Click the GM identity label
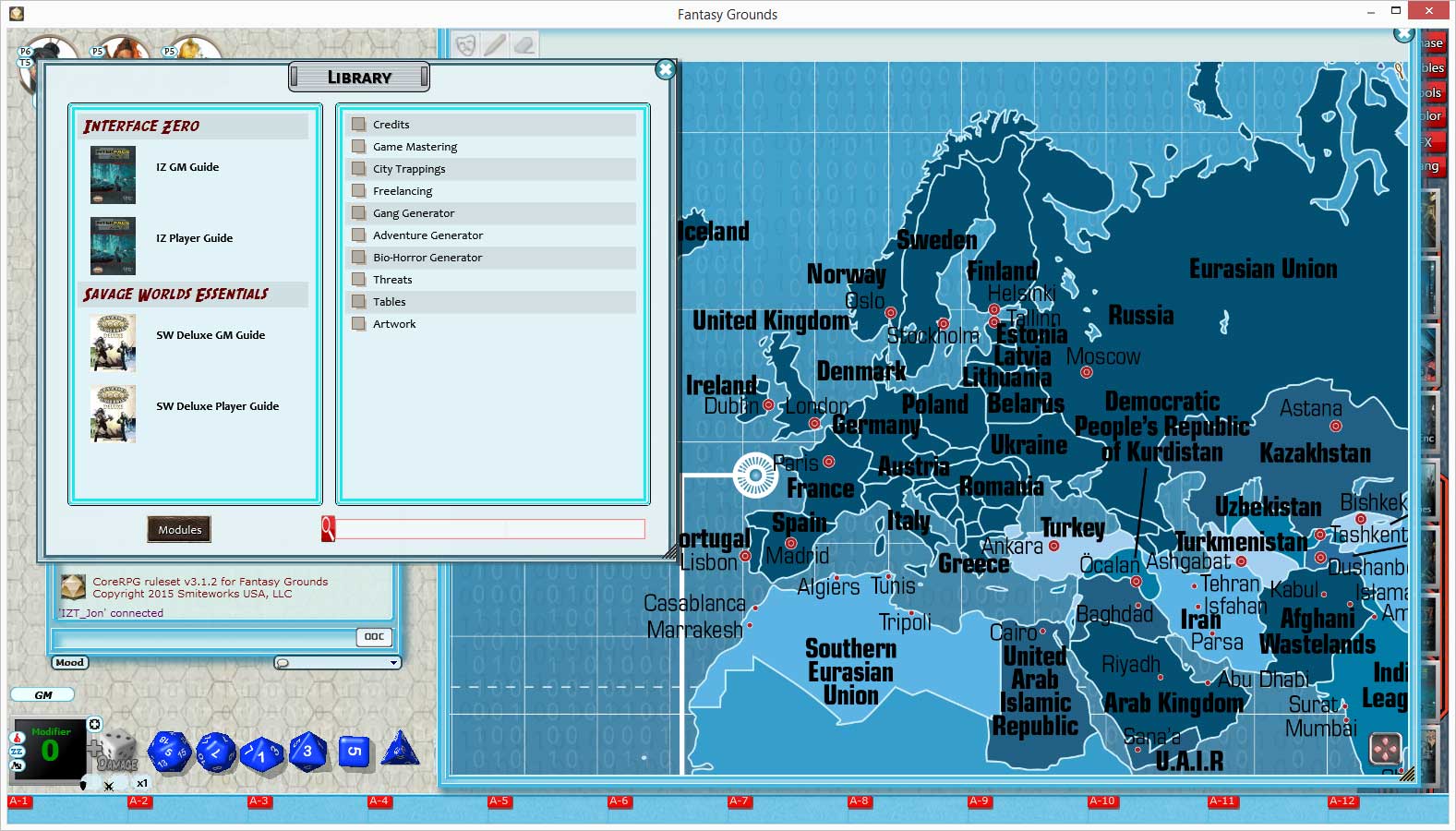This screenshot has height=831, width=1456. [x=43, y=695]
